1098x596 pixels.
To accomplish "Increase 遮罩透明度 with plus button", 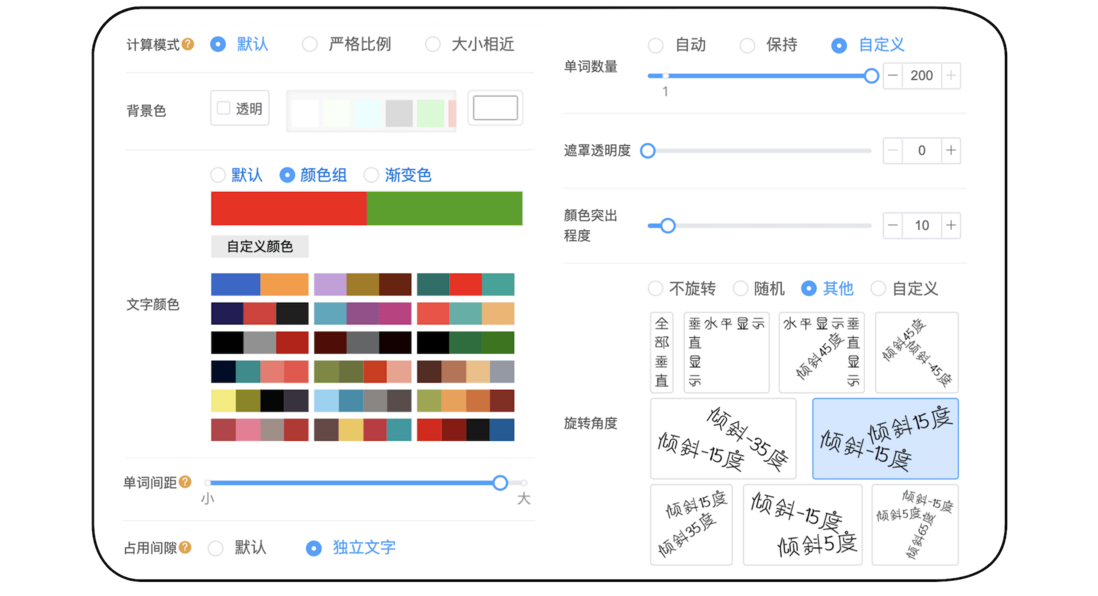I will [x=950, y=150].
